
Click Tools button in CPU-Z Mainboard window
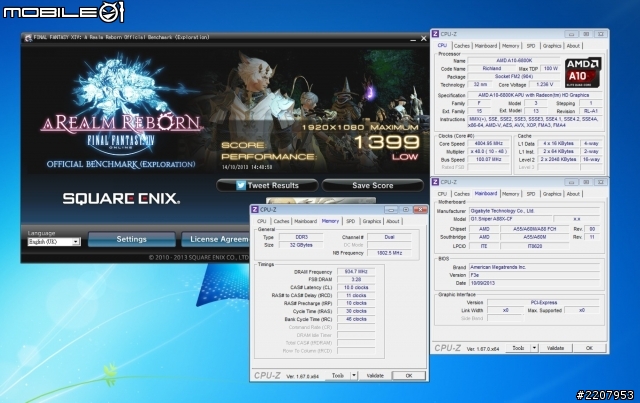tap(518, 348)
